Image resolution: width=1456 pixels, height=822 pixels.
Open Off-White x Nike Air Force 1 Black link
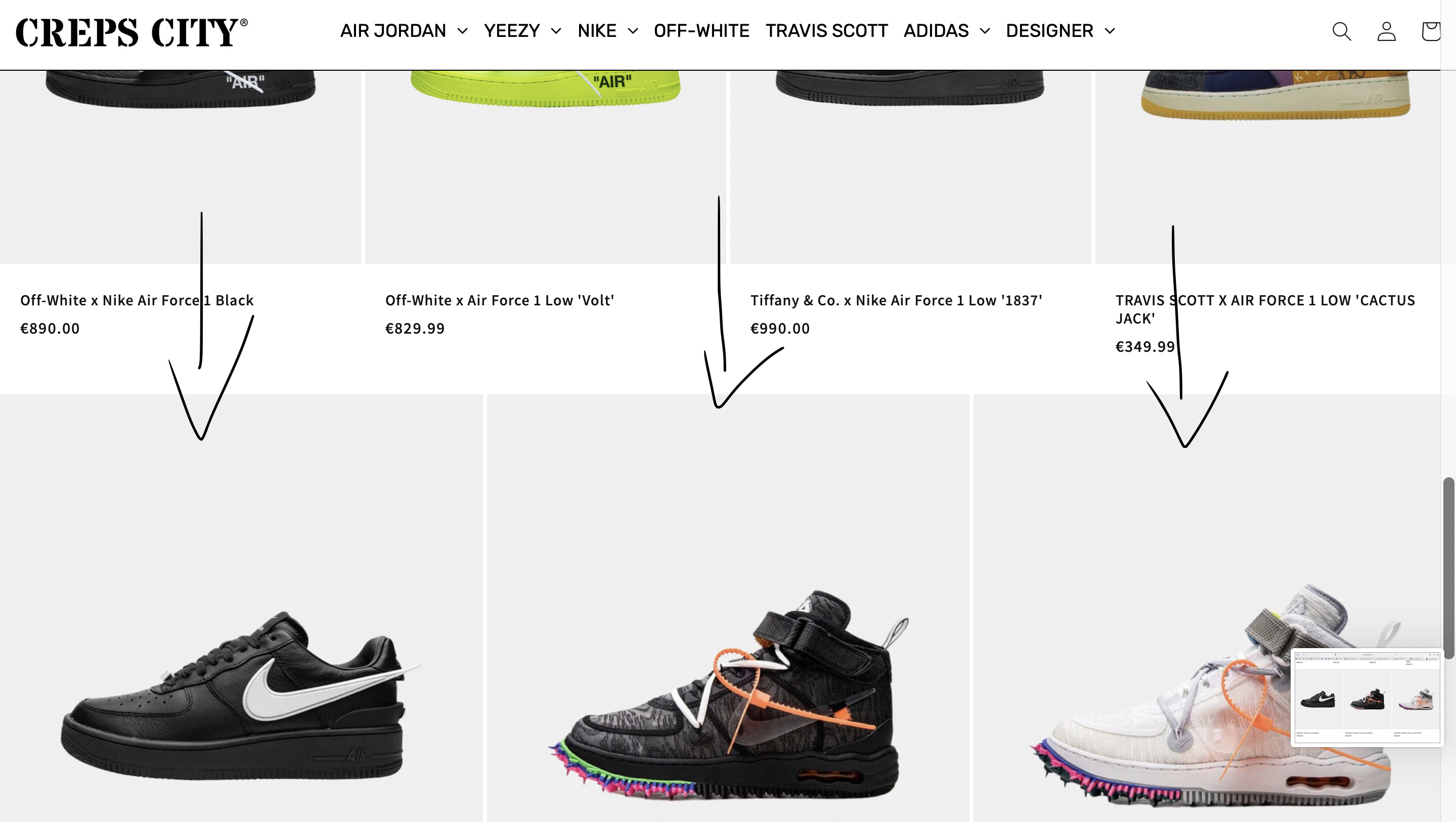point(137,301)
